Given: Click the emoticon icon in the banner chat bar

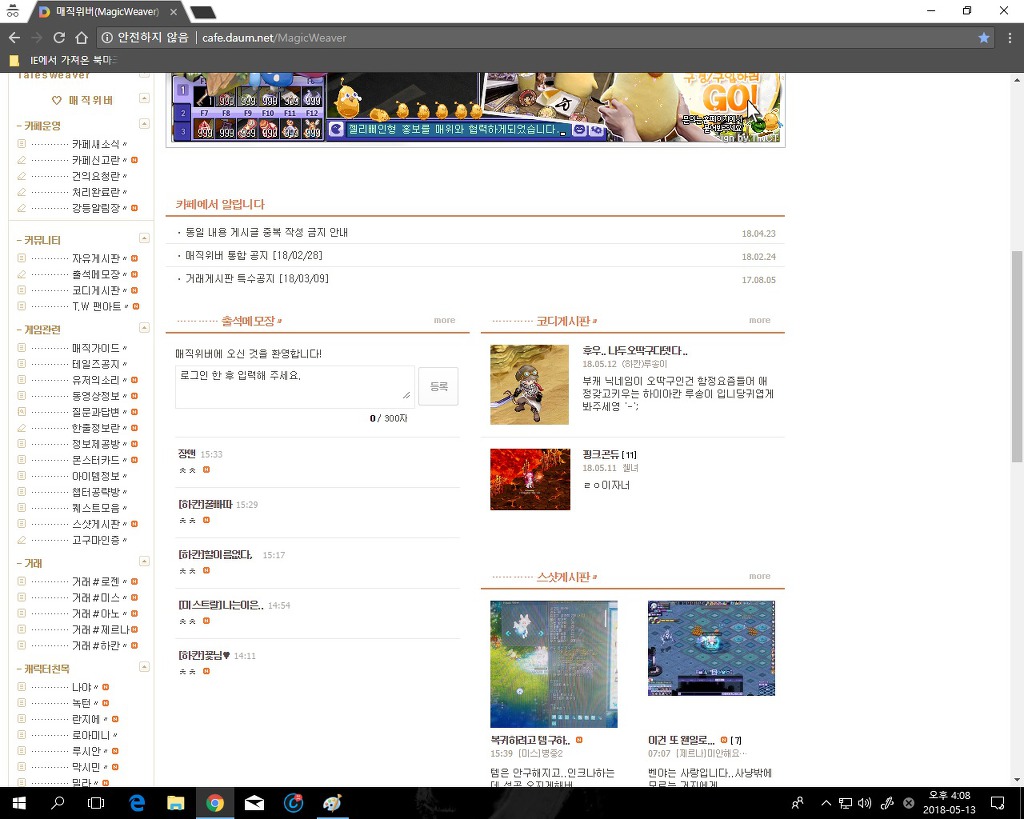Looking at the screenshot, I should click(x=579, y=129).
